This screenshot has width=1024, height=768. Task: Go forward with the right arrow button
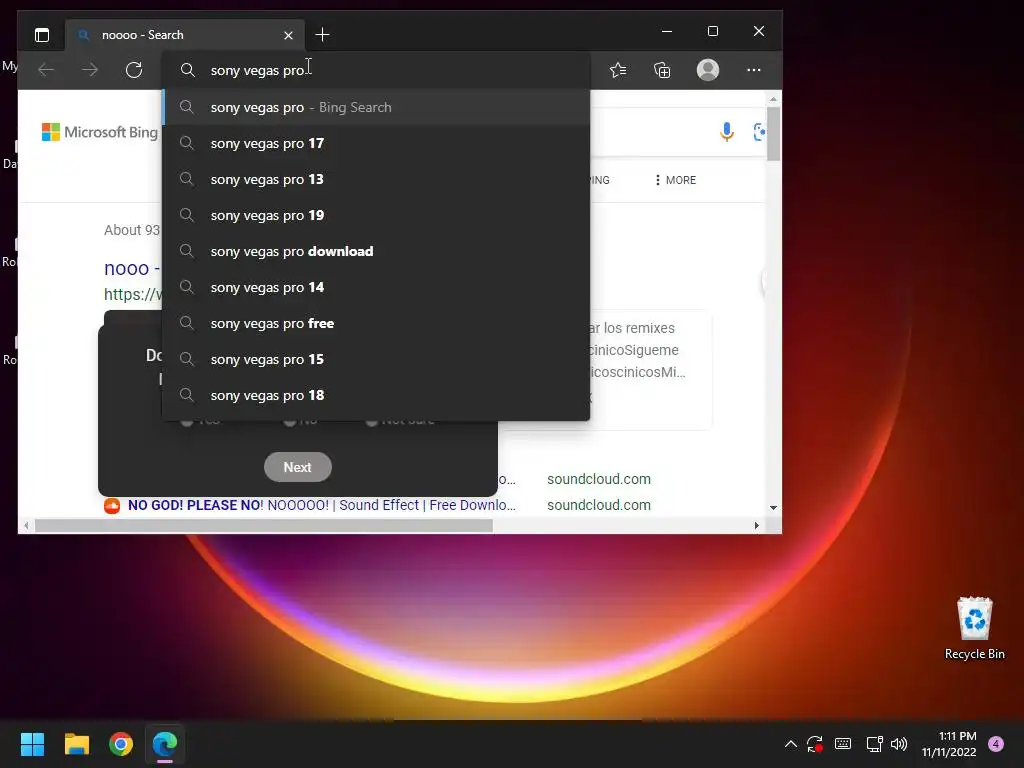point(90,70)
